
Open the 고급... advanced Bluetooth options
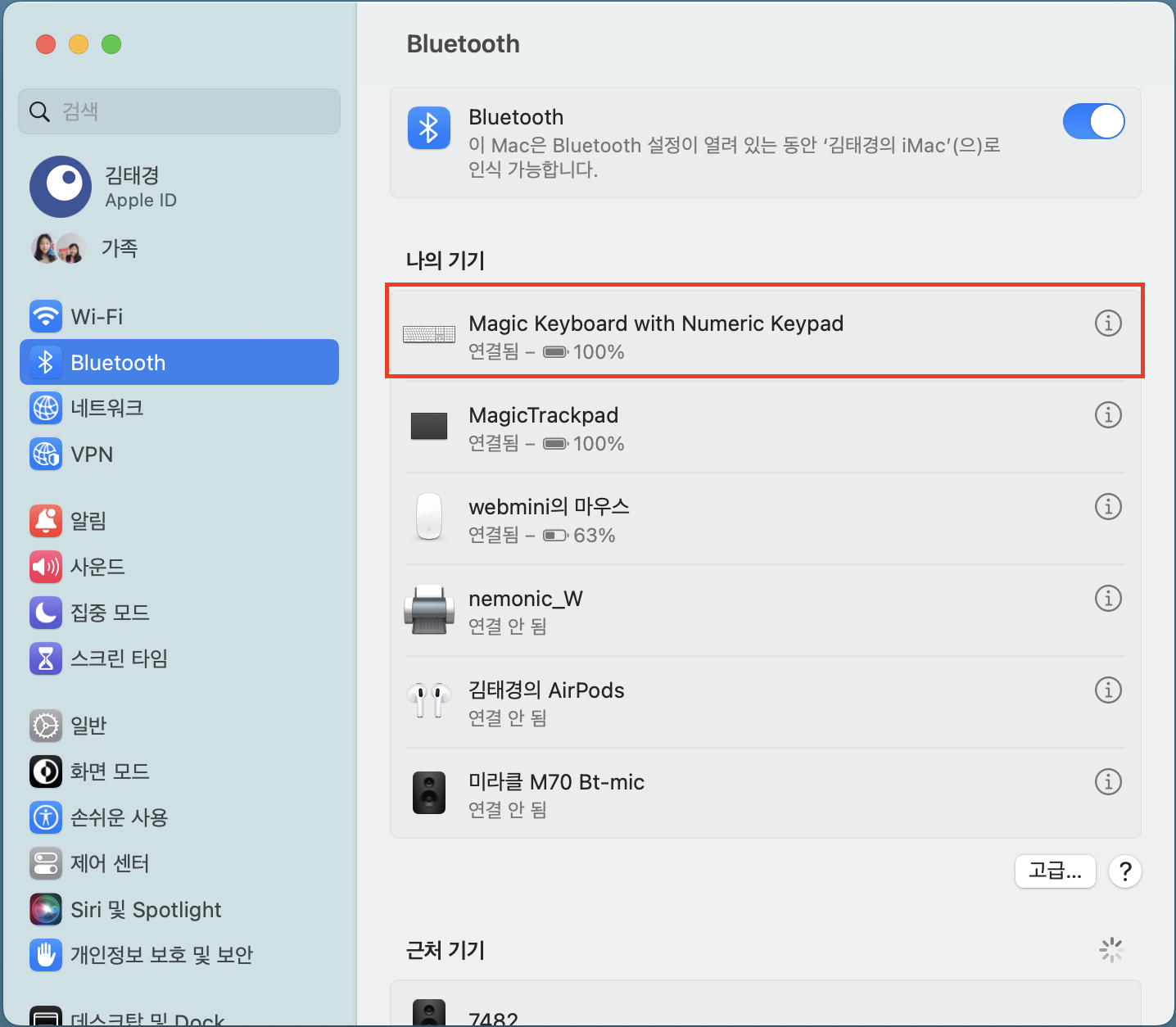pos(1055,871)
